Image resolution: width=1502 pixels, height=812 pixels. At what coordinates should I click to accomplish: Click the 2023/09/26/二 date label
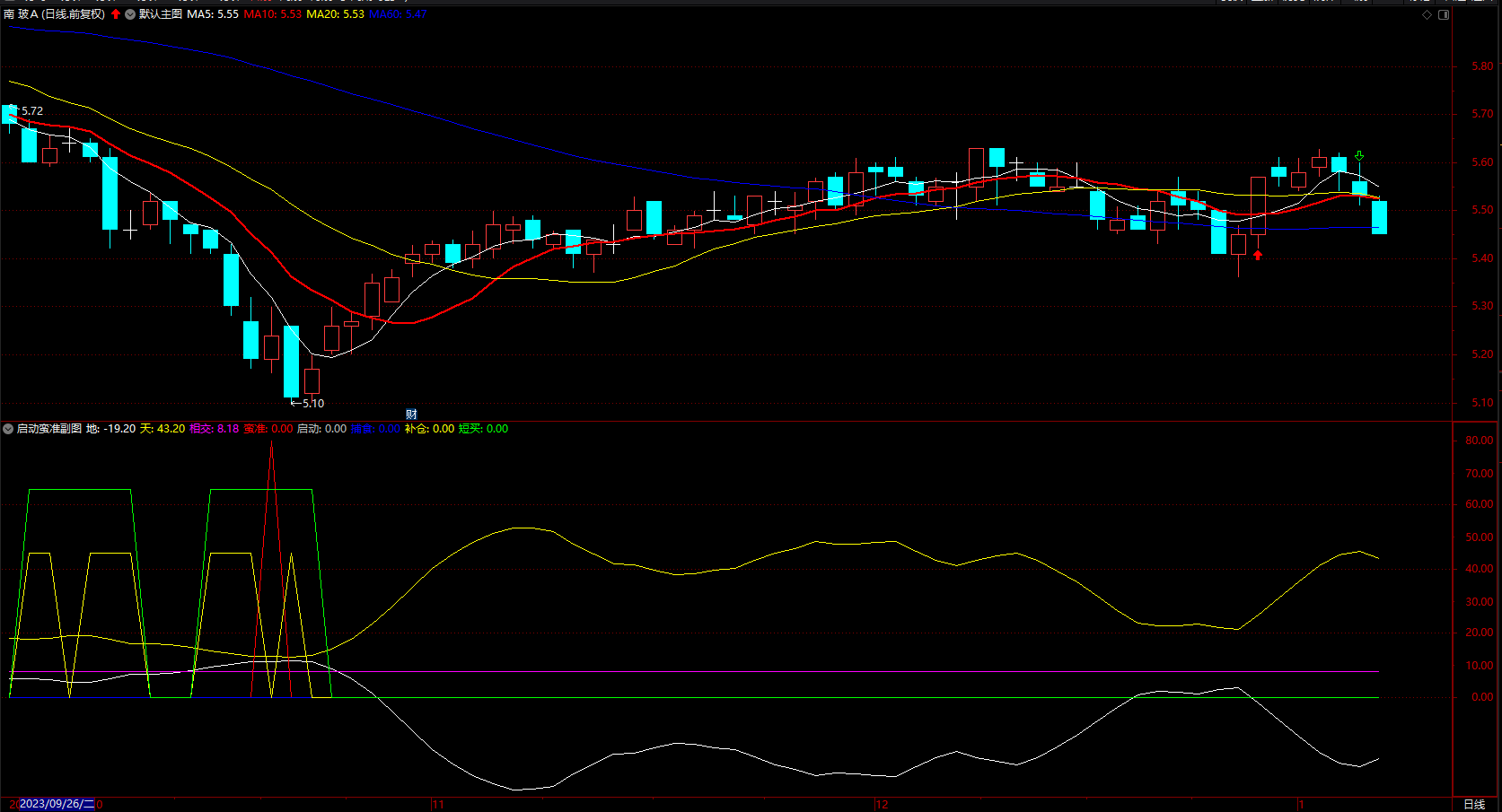tap(57, 804)
